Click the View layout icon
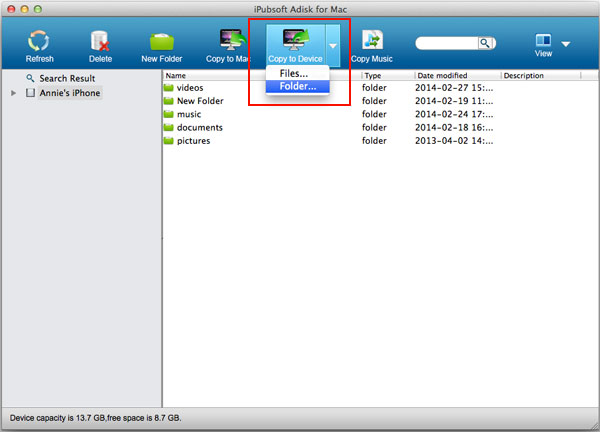The width and height of the screenshot is (600, 432). [543, 40]
